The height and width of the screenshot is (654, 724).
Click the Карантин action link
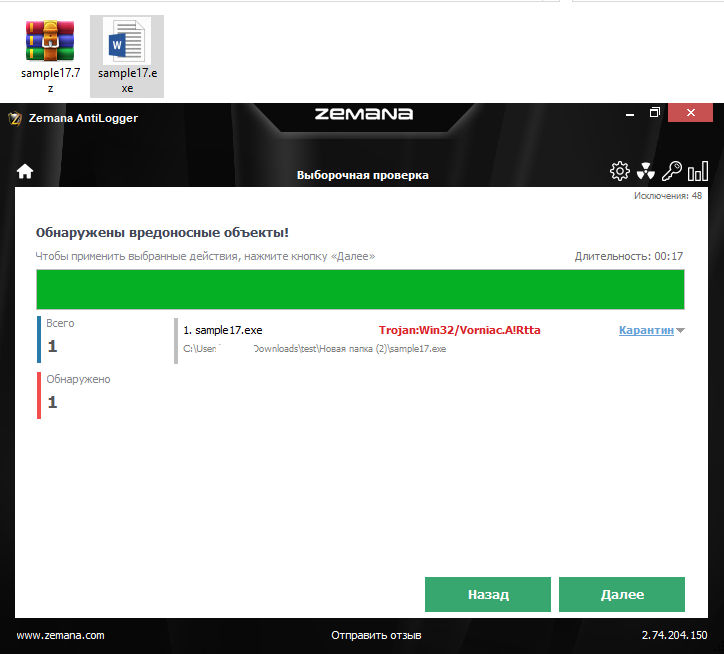[x=646, y=330]
